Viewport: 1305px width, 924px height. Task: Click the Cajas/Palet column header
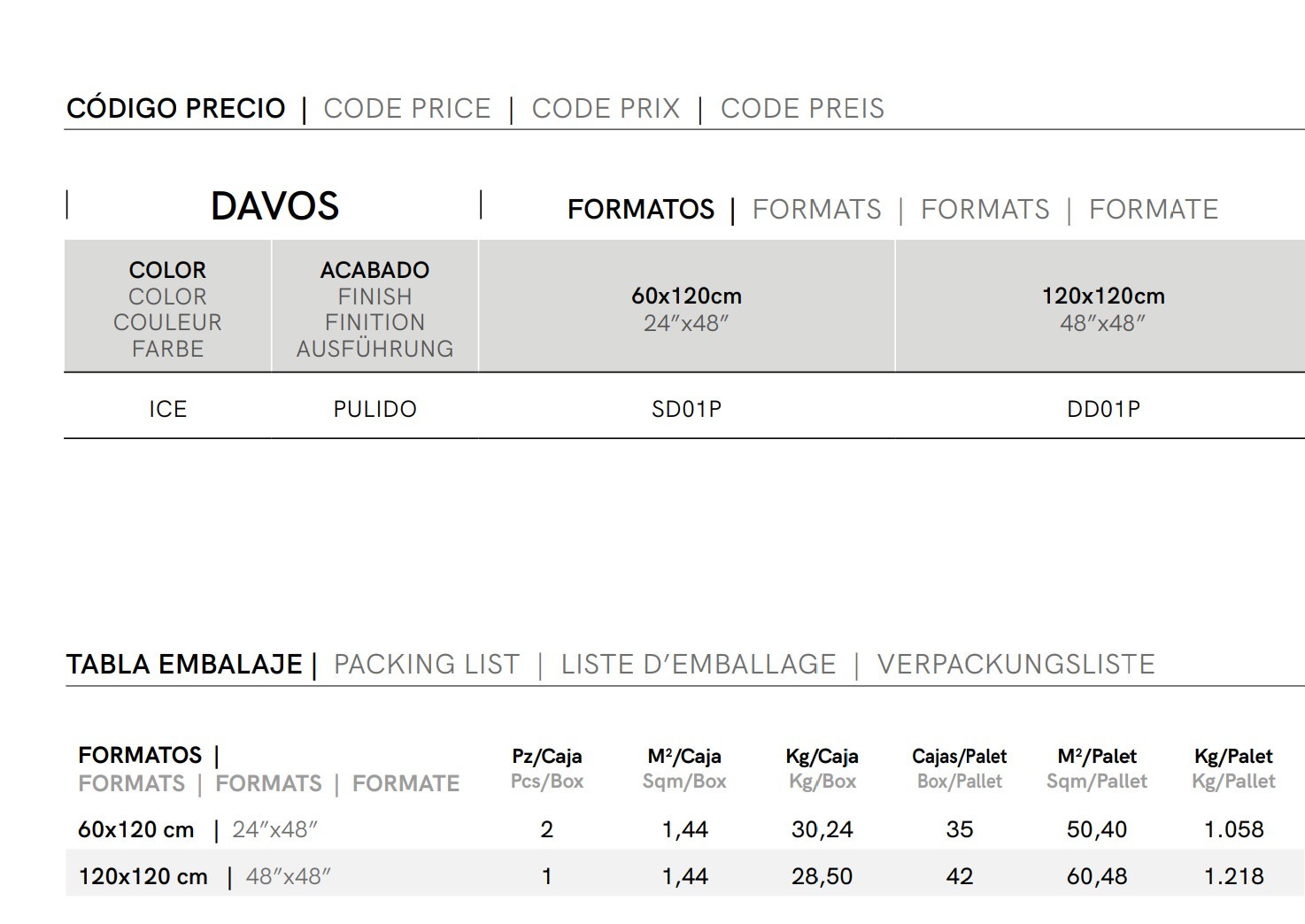959,757
